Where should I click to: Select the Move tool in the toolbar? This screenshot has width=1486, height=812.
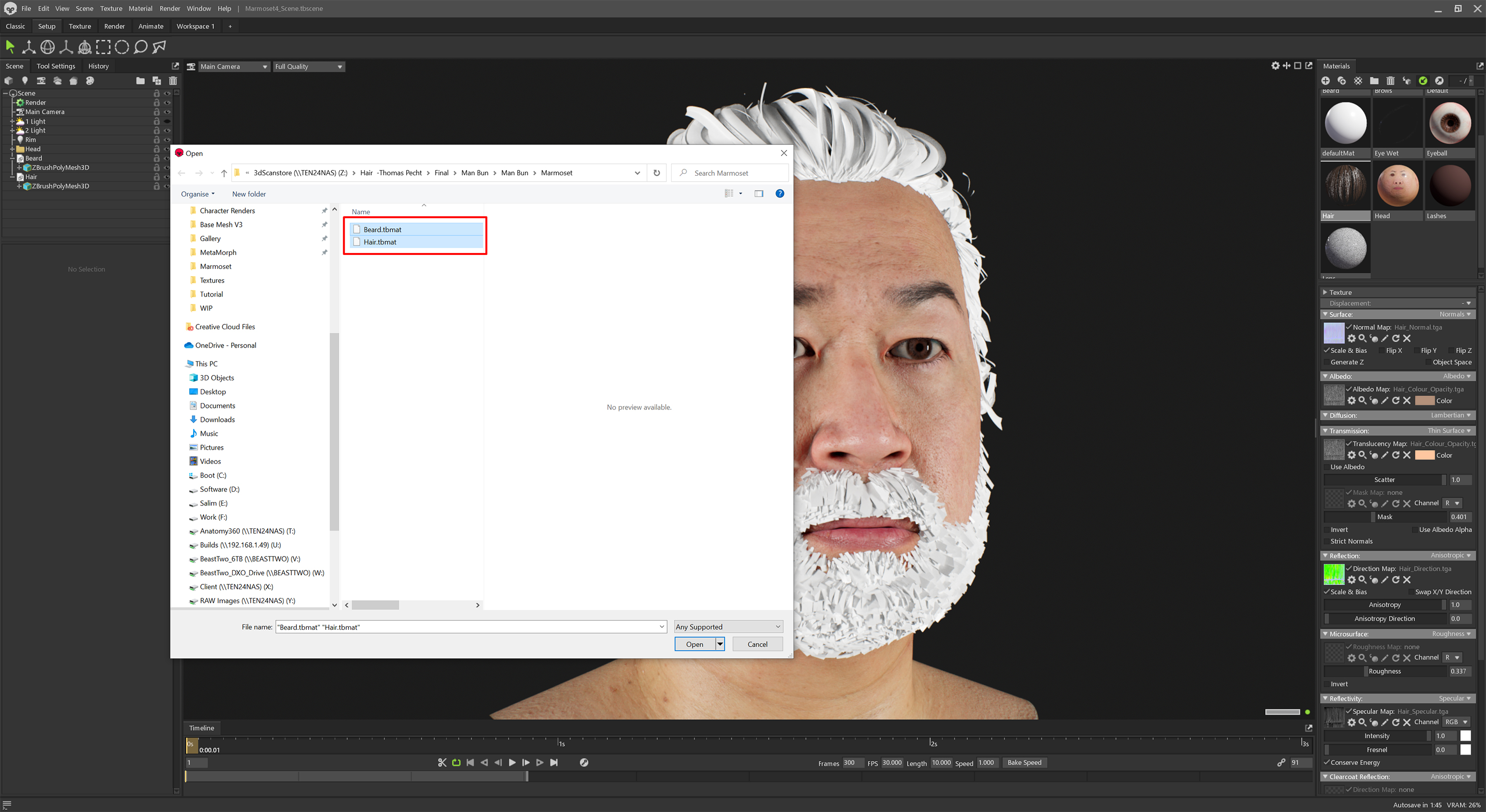pos(28,47)
